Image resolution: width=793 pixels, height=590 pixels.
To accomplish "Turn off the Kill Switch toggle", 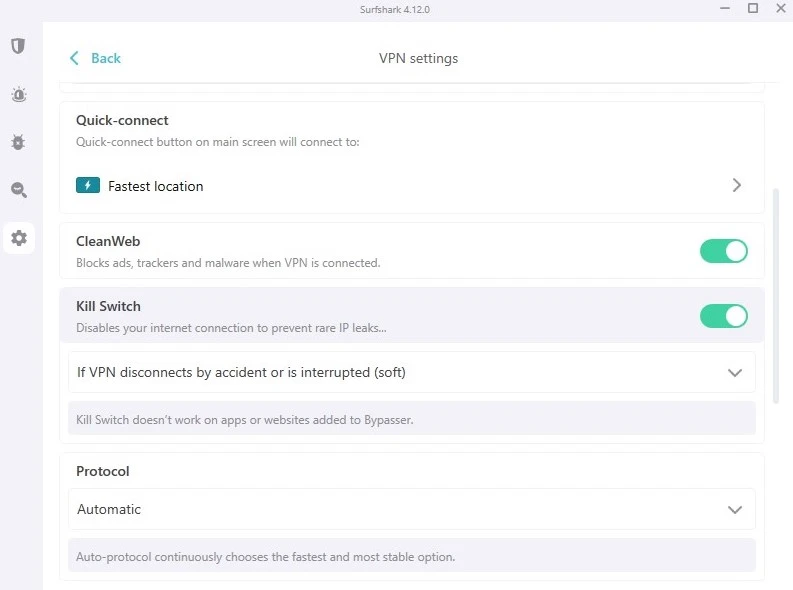I will coord(723,316).
